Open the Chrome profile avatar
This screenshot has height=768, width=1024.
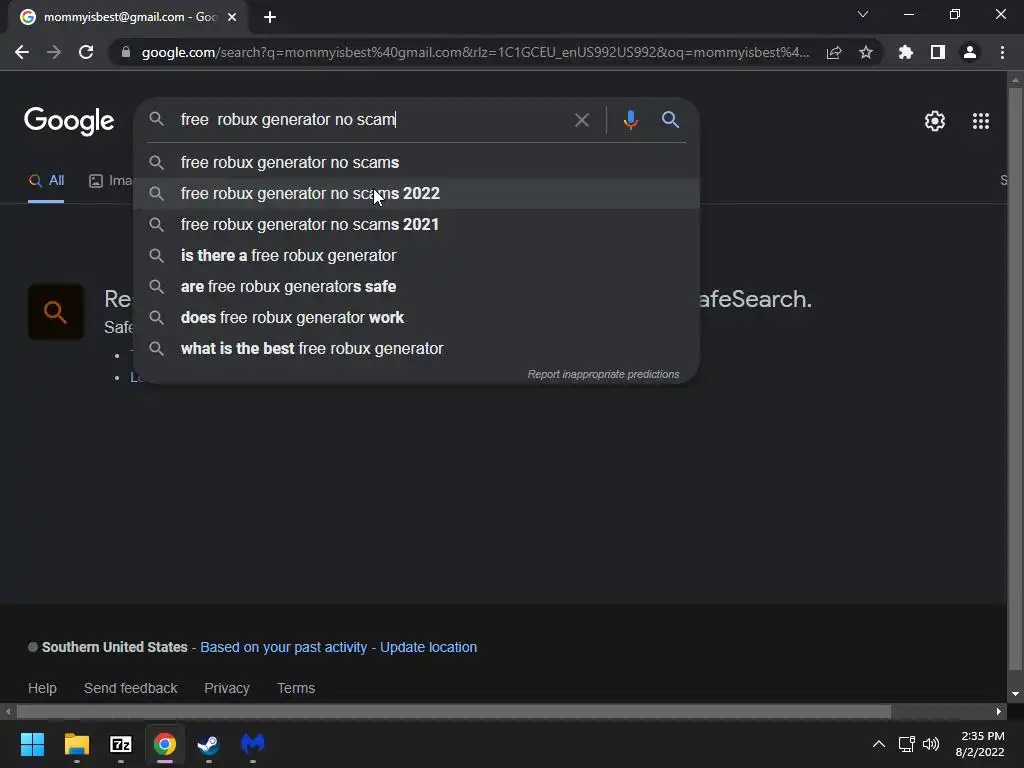coord(970,52)
